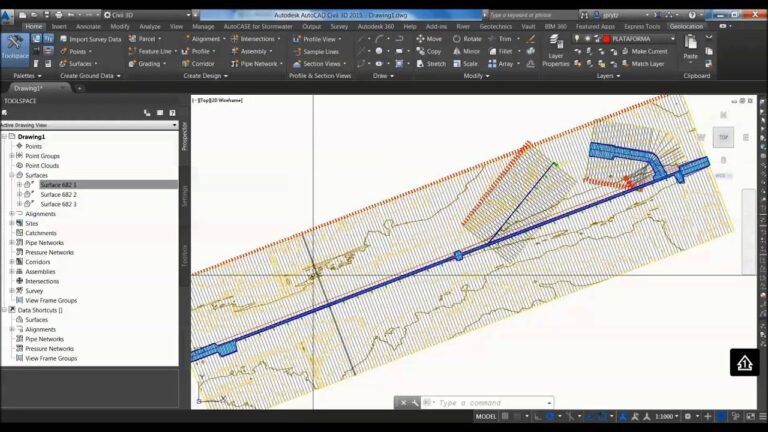Toggle the layer lock icon for PLATAFORMA
Viewport: 768px width, 432px height.
point(597,38)
